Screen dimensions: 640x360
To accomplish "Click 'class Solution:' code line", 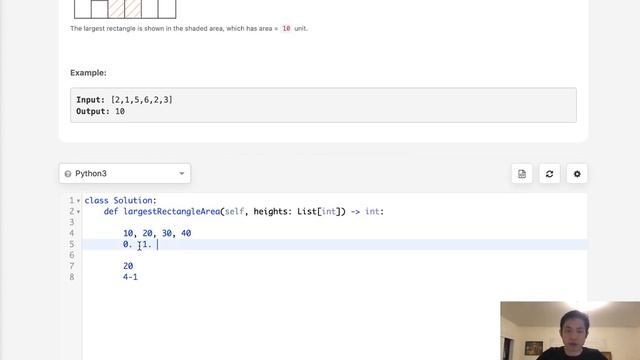I will (120, 200).
